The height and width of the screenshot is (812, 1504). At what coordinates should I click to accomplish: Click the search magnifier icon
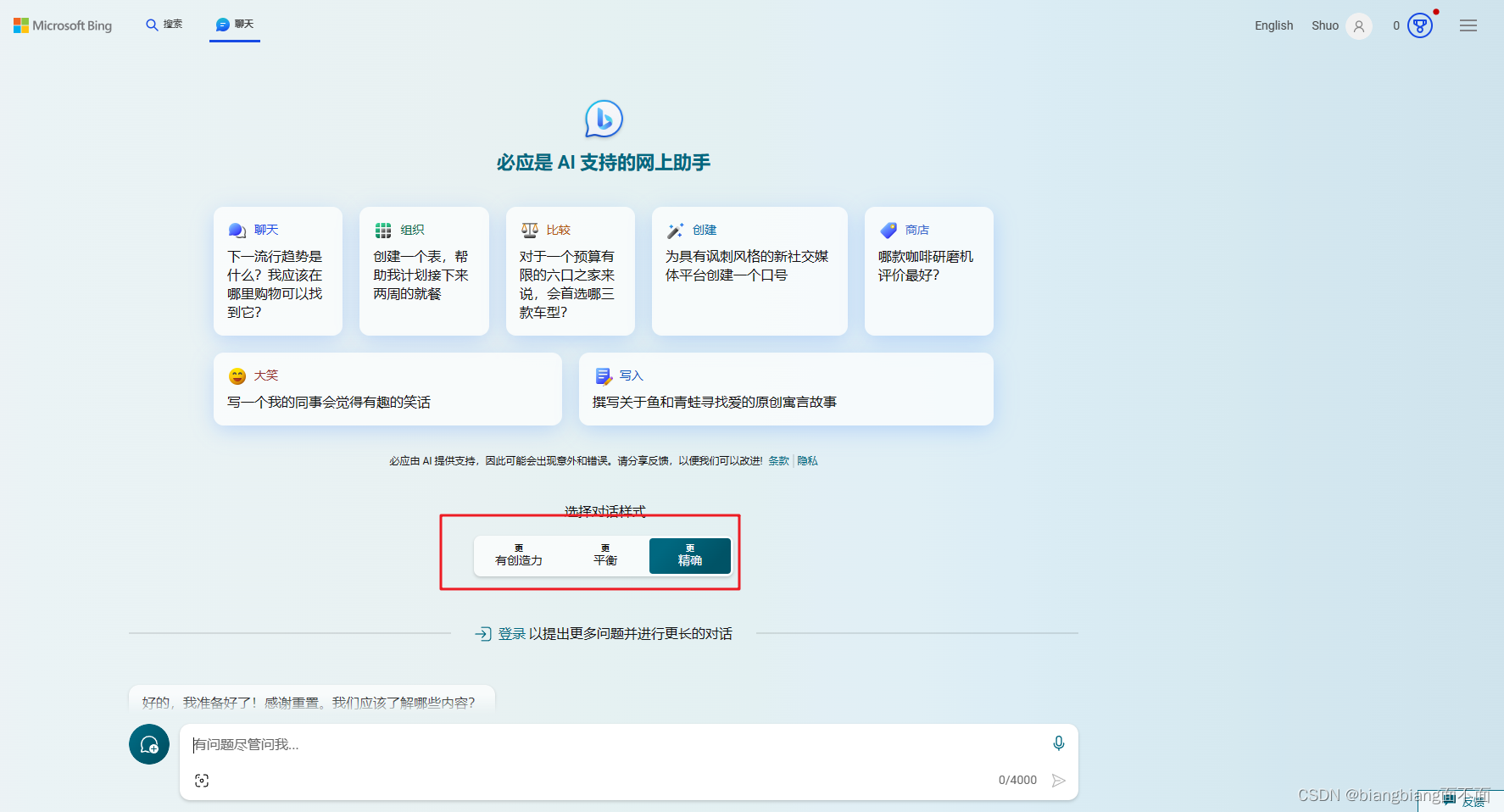[x=152, y=25]
